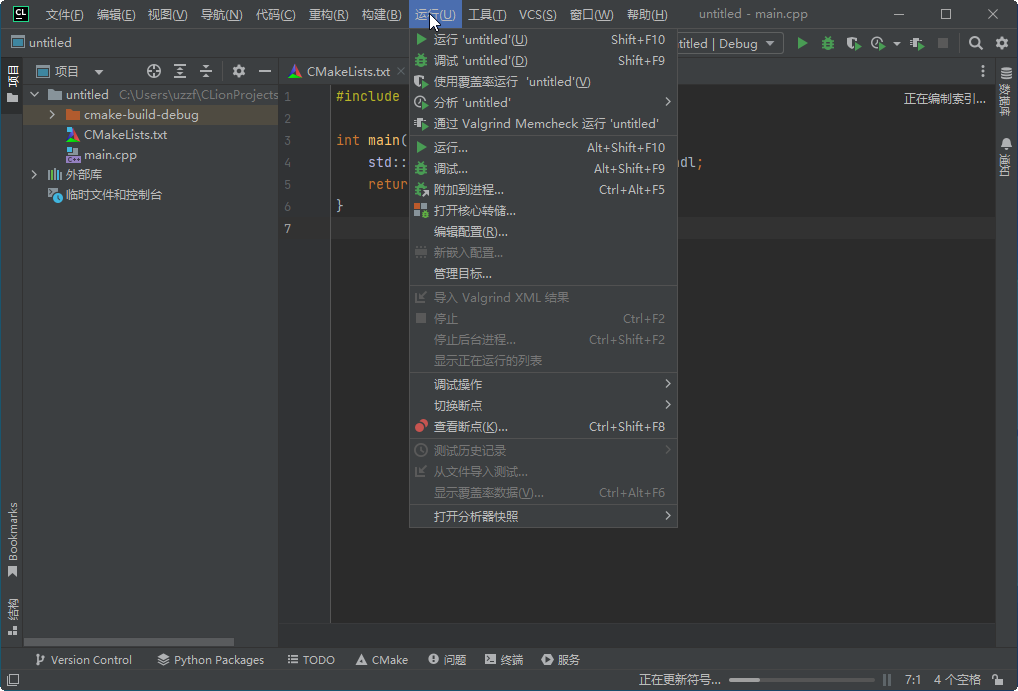Viewport: 1018px width, 691px height.
Task: Click the 7:1 caret position indicator
Action: coord(913,680)
